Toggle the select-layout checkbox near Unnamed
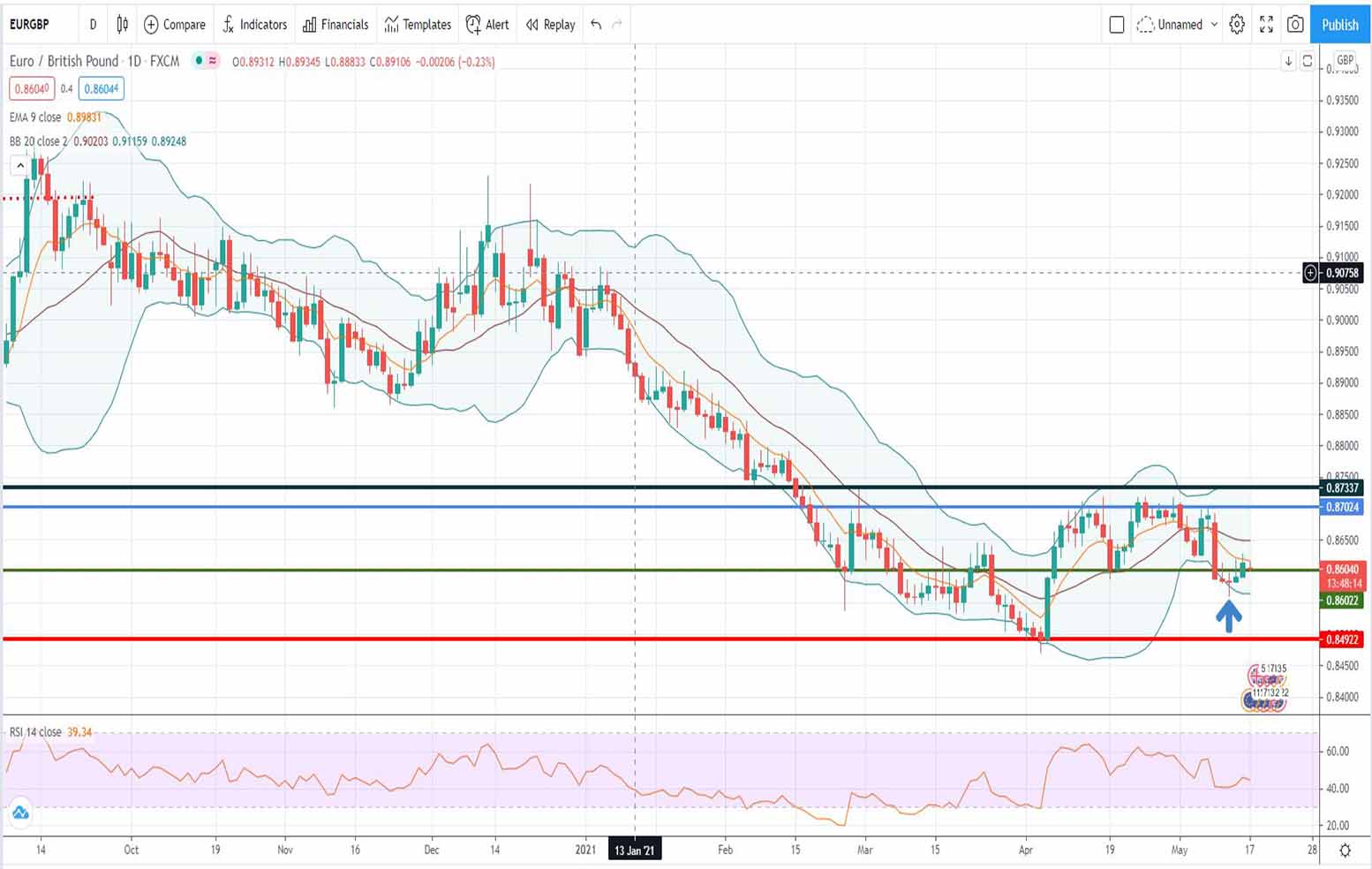 1116,25
